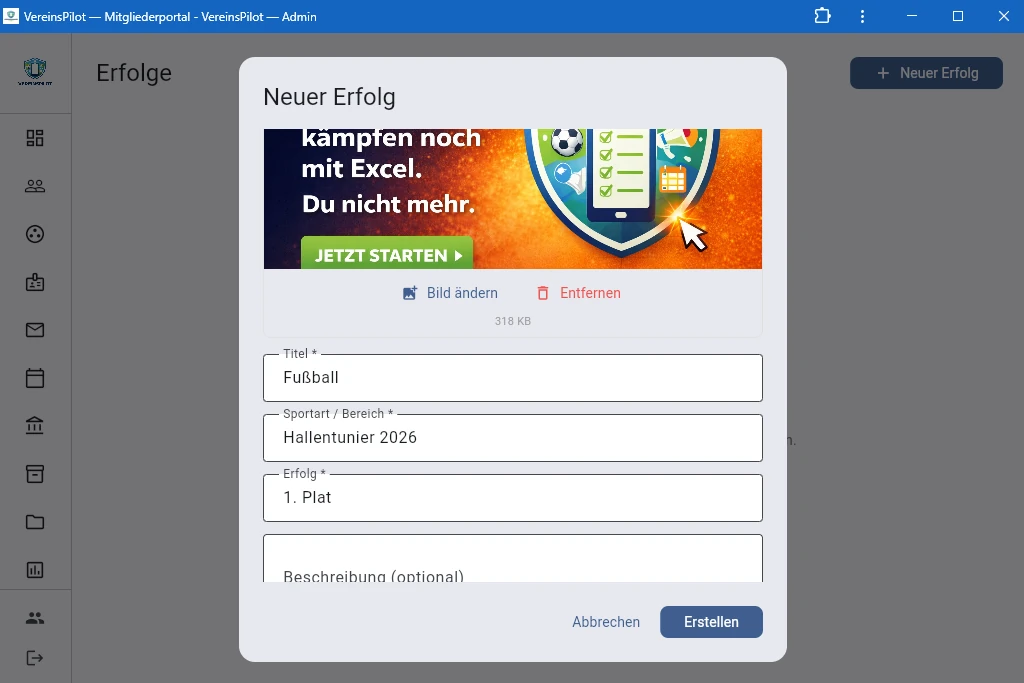Open the dashboard grid icon in sidebar
Image resolution: width=1024 pixels, height=683 pixels.
35,138
